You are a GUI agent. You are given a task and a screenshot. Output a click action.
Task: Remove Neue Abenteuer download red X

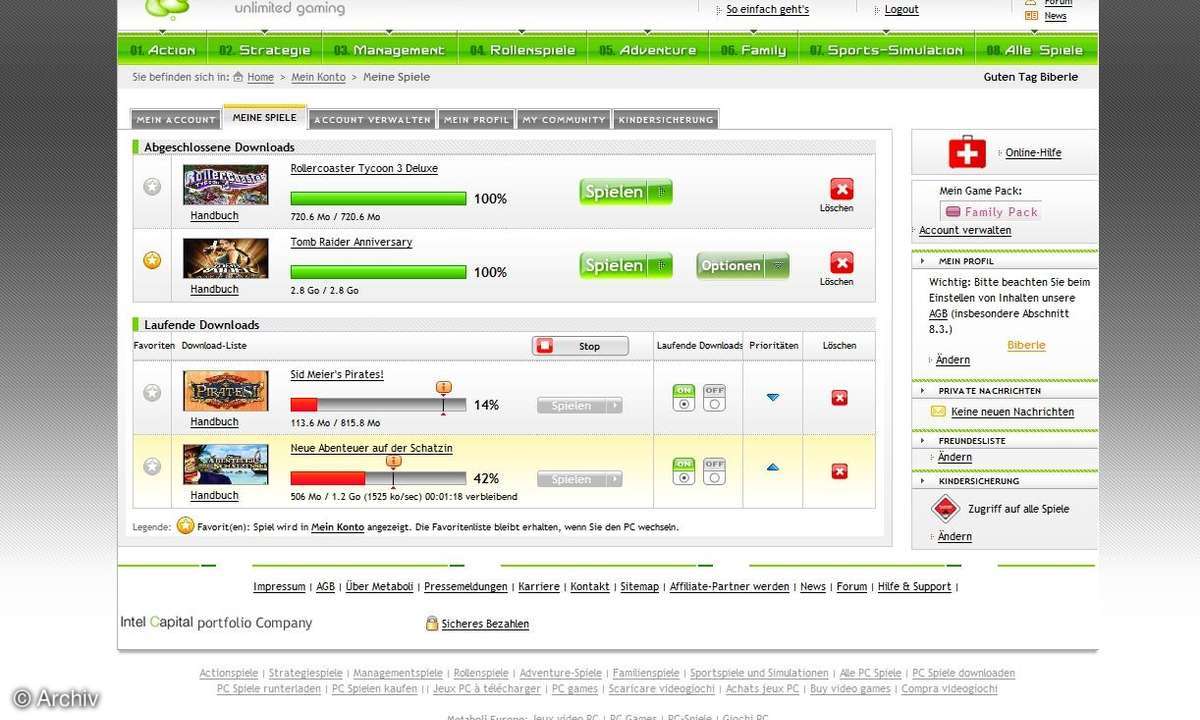(839, 471)
